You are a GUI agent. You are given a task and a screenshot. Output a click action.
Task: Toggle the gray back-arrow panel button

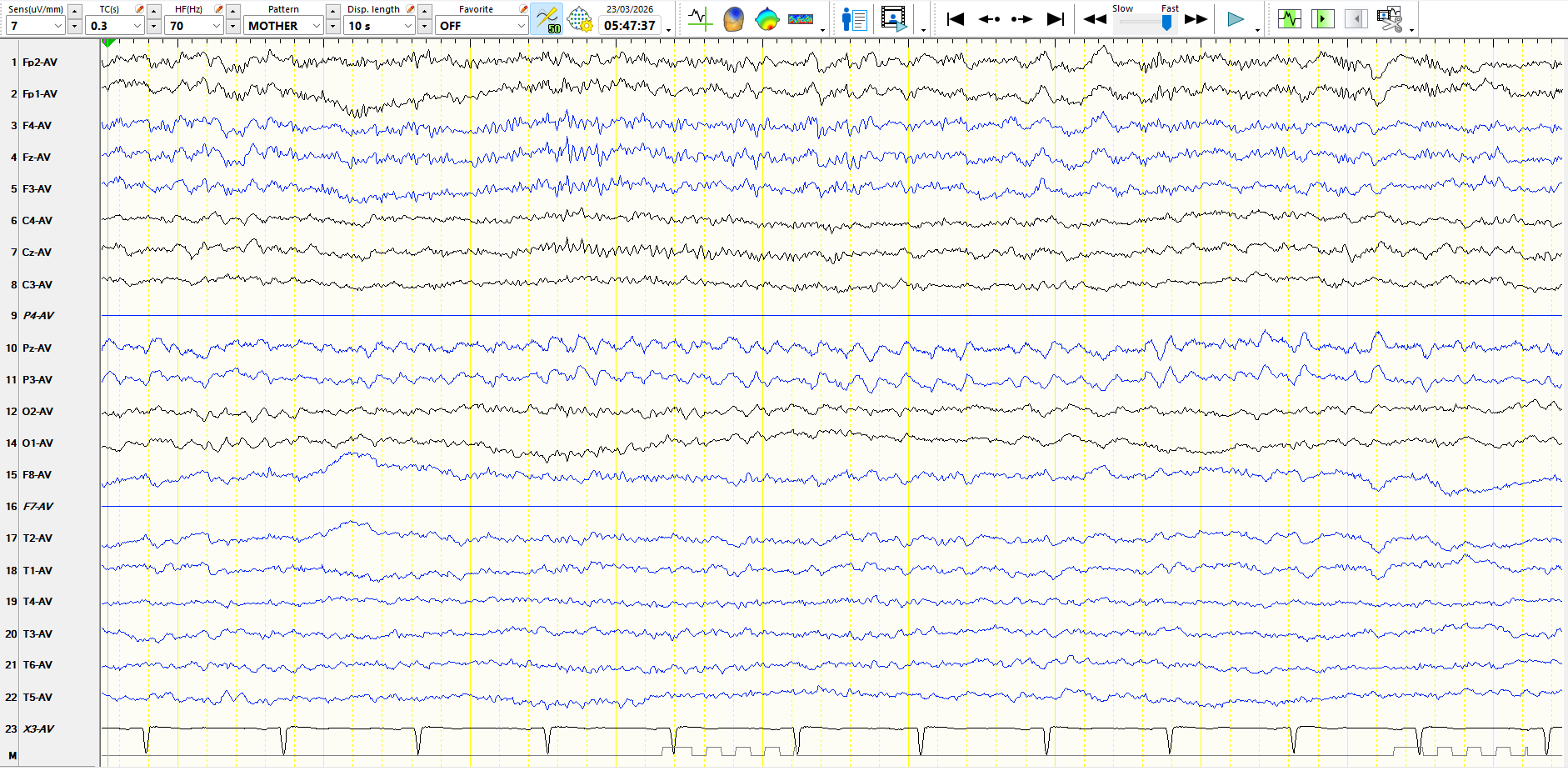coord(1356,18)
